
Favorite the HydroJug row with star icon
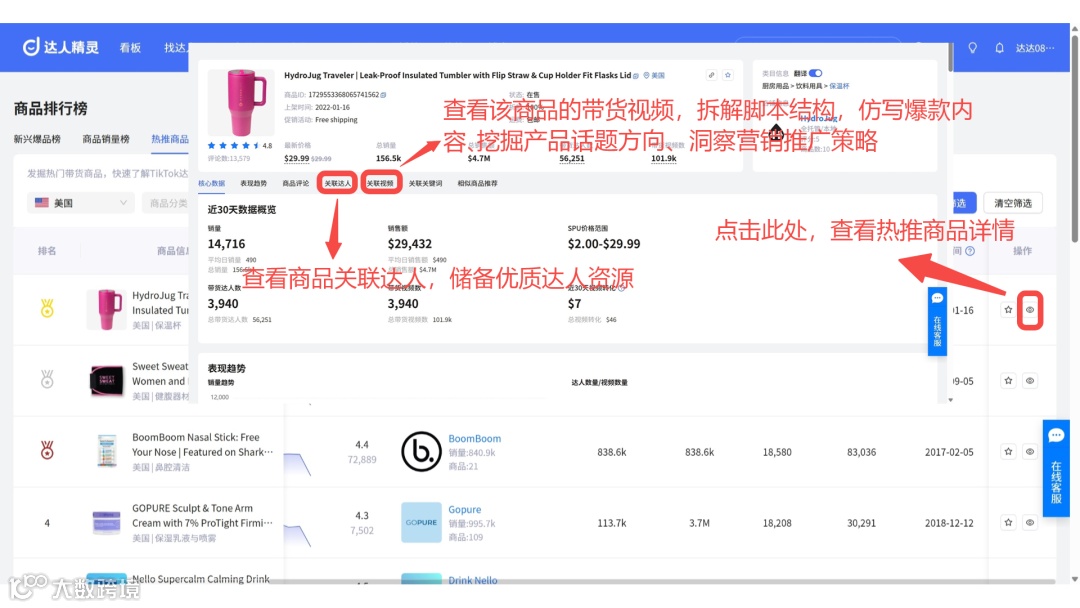pyautogui.click(x=1008, y=310)
